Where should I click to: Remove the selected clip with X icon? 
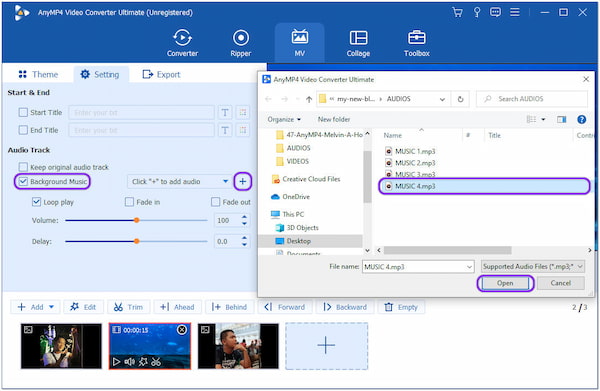click(x=182, y=329)
